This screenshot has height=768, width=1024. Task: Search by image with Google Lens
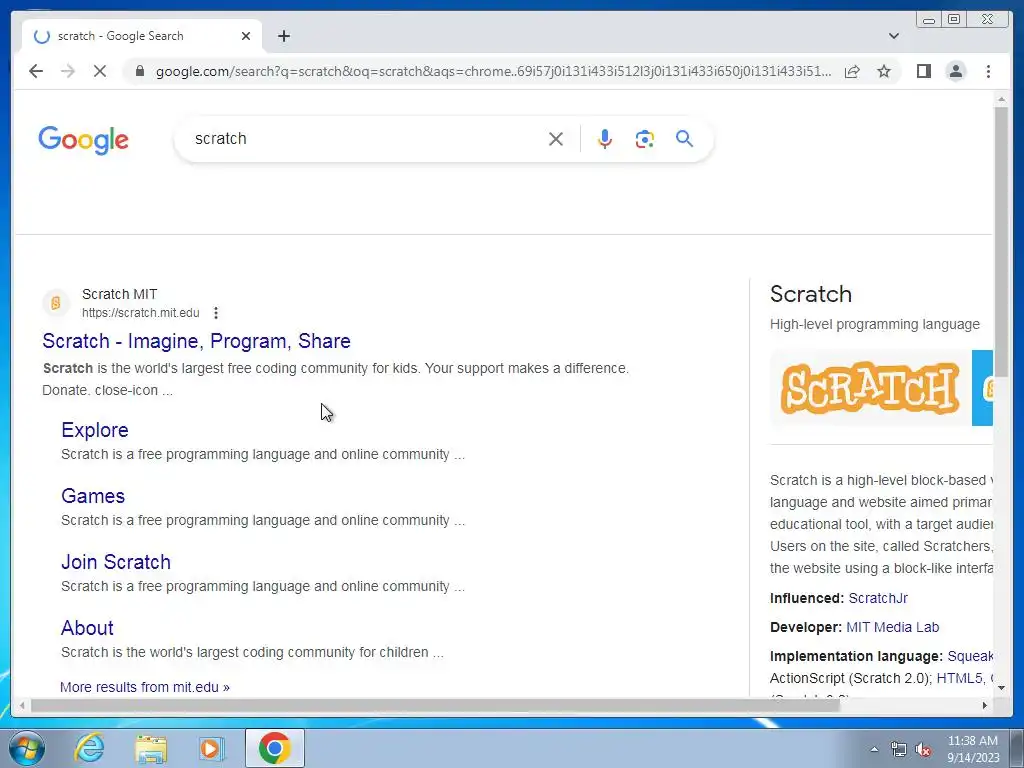tap(645, 139)
